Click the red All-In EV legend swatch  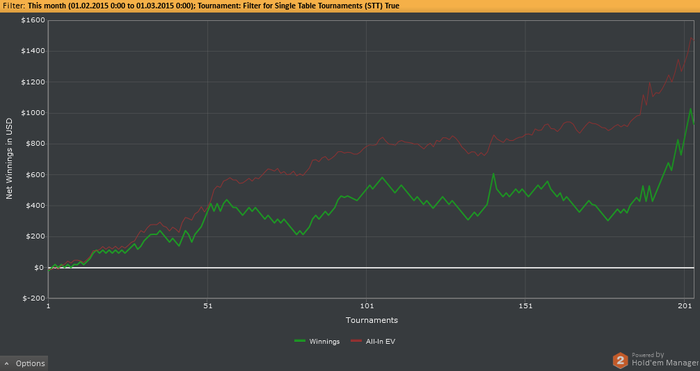click(x=356, y=342)
